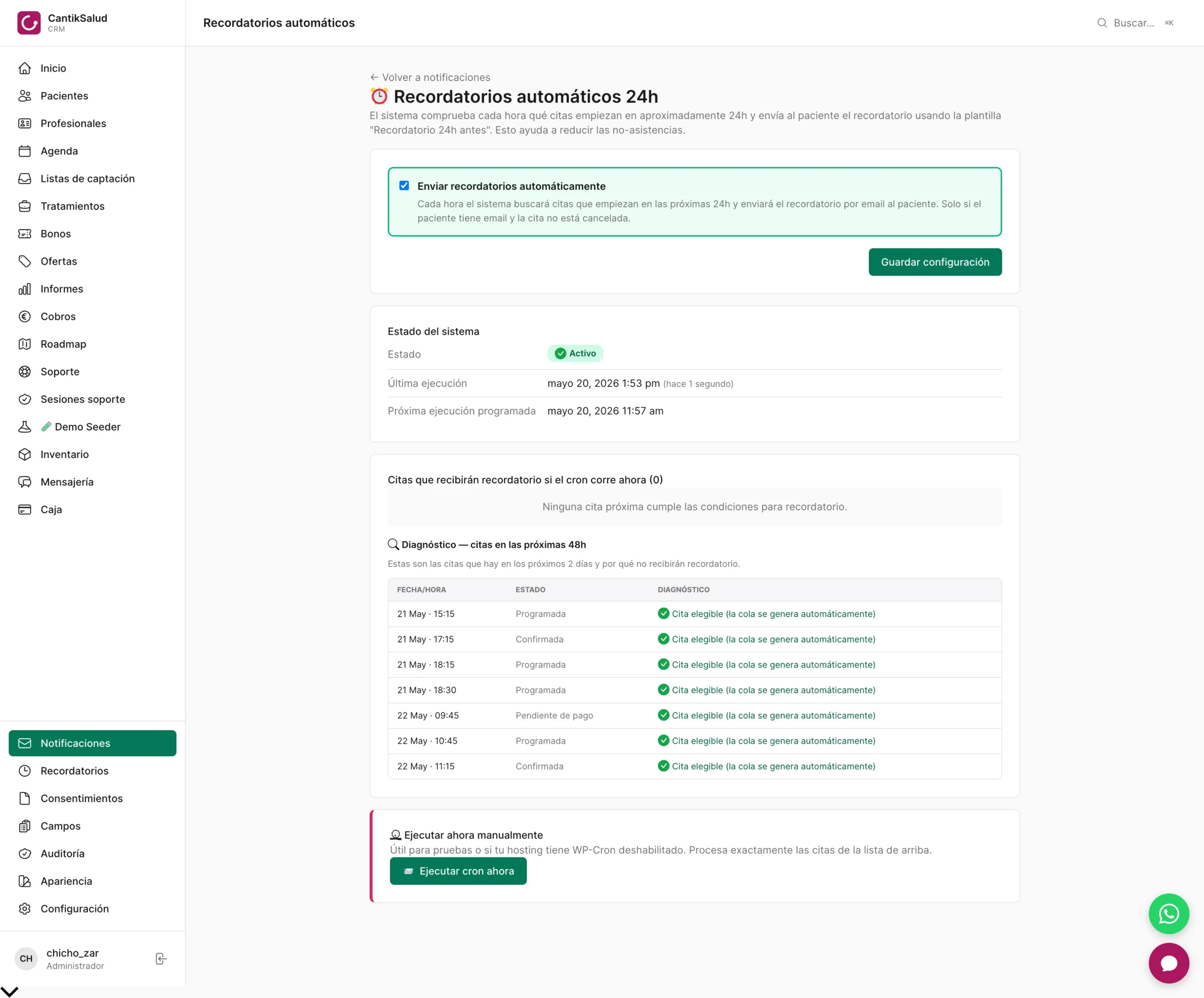Click the Pacientes people icon
This screenshot has width=1204, height=998.
pyautogui.click(x=24, y=96)
